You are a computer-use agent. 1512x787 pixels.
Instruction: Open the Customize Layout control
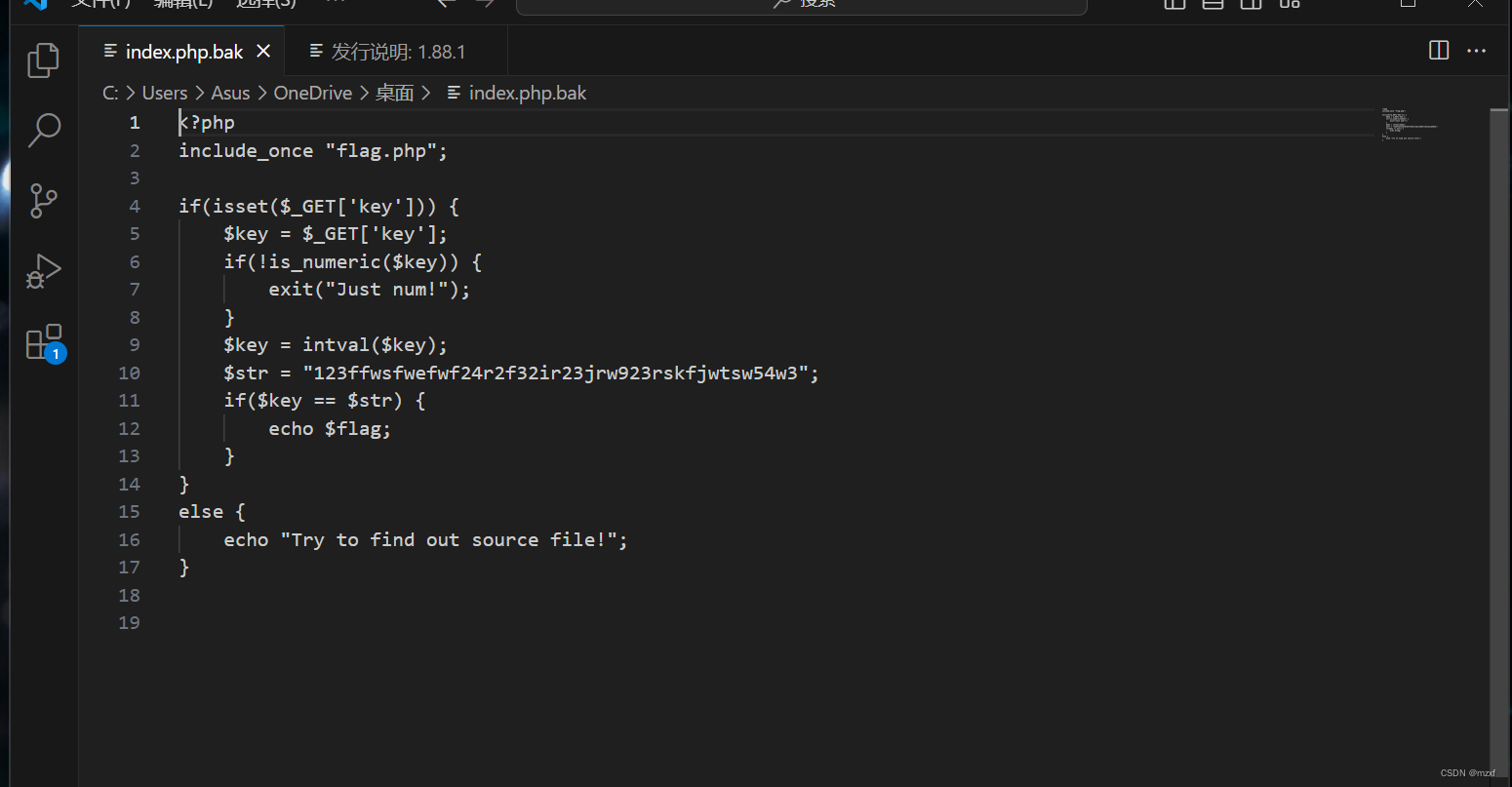1290,5
